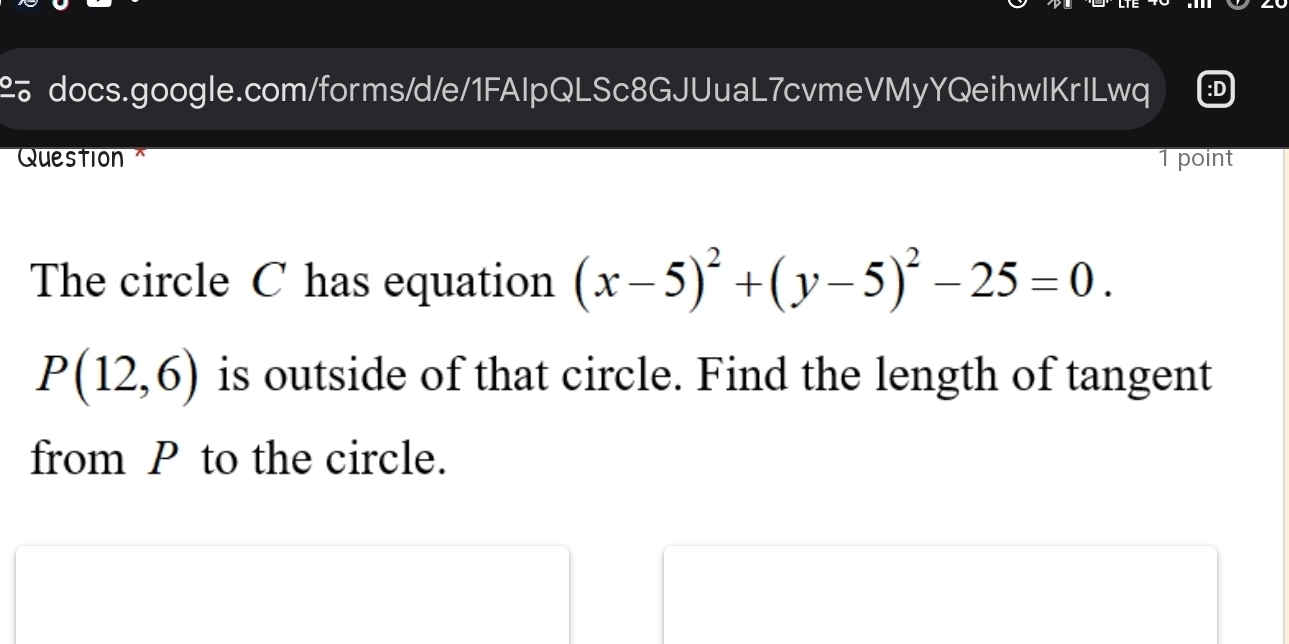
Task: Tap the LTE network indicator icon
Action: 1128,6
